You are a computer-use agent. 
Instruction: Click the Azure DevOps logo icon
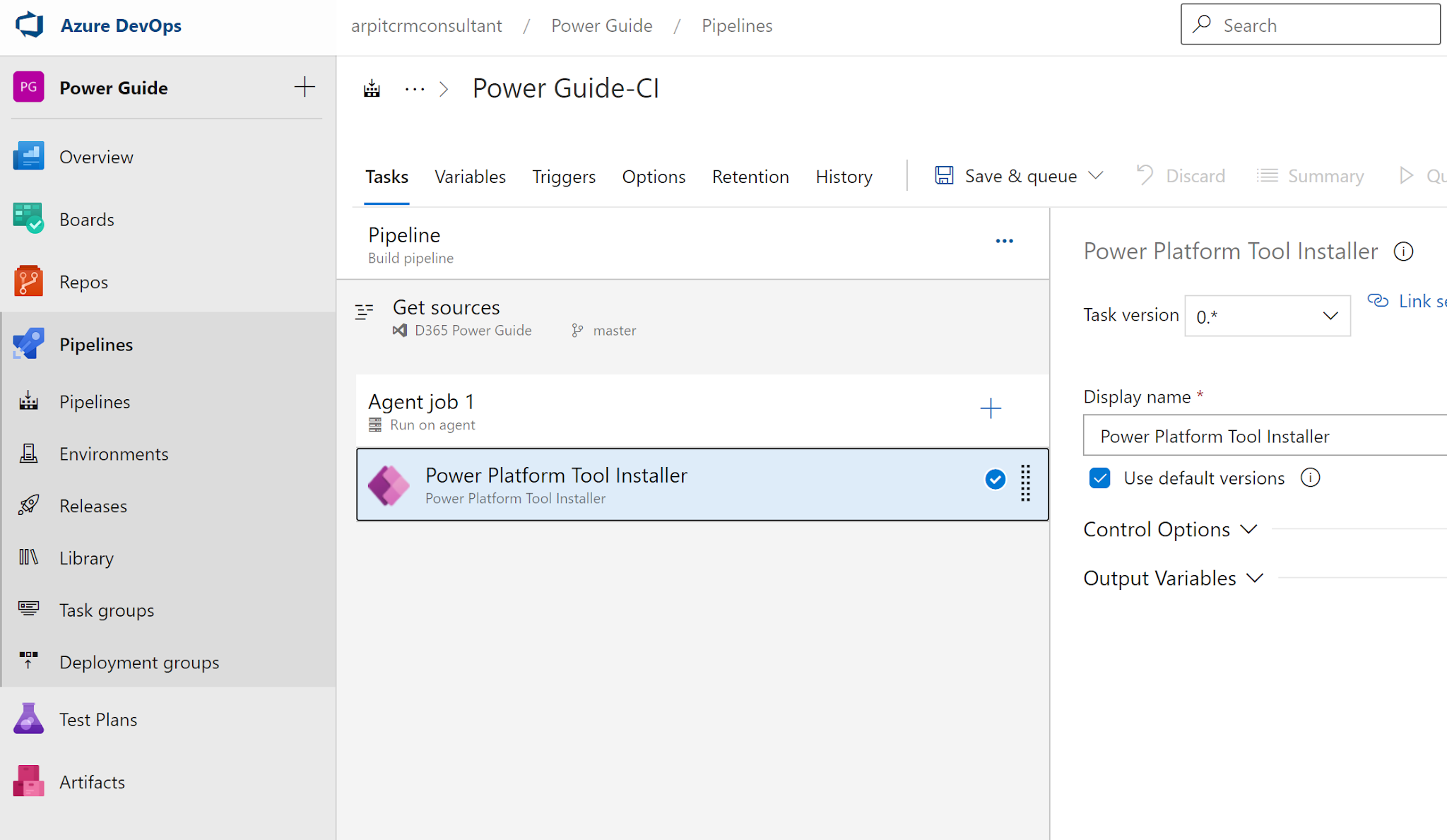coord(29,25)
